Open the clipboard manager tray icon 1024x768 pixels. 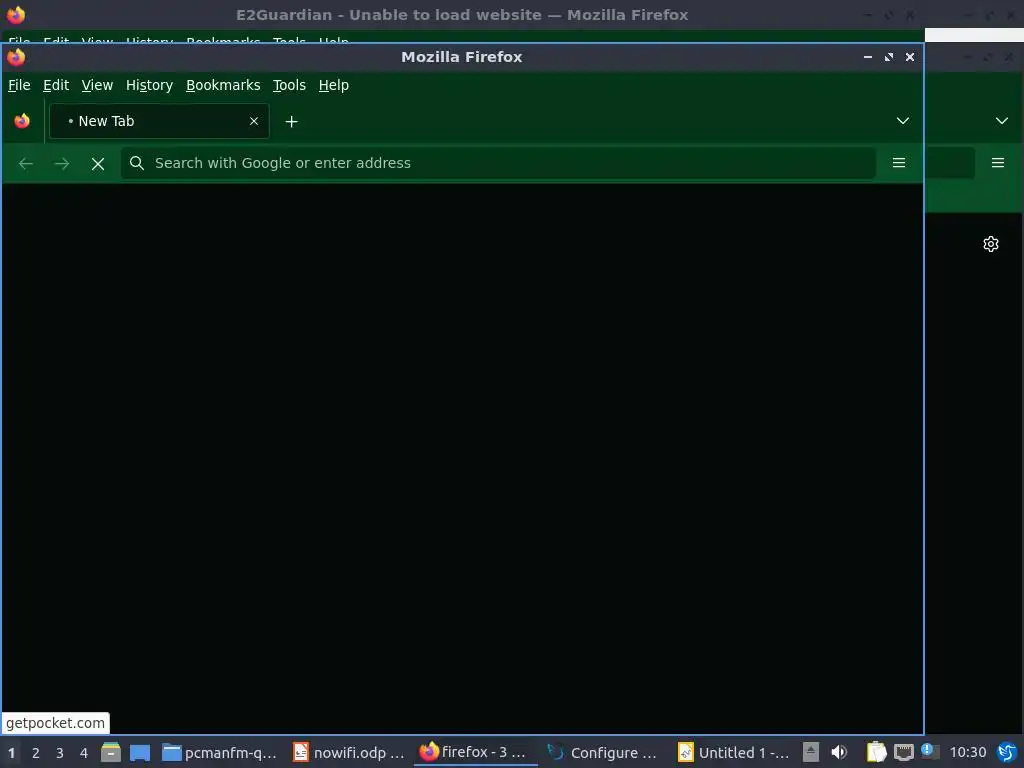pos(876,752)
